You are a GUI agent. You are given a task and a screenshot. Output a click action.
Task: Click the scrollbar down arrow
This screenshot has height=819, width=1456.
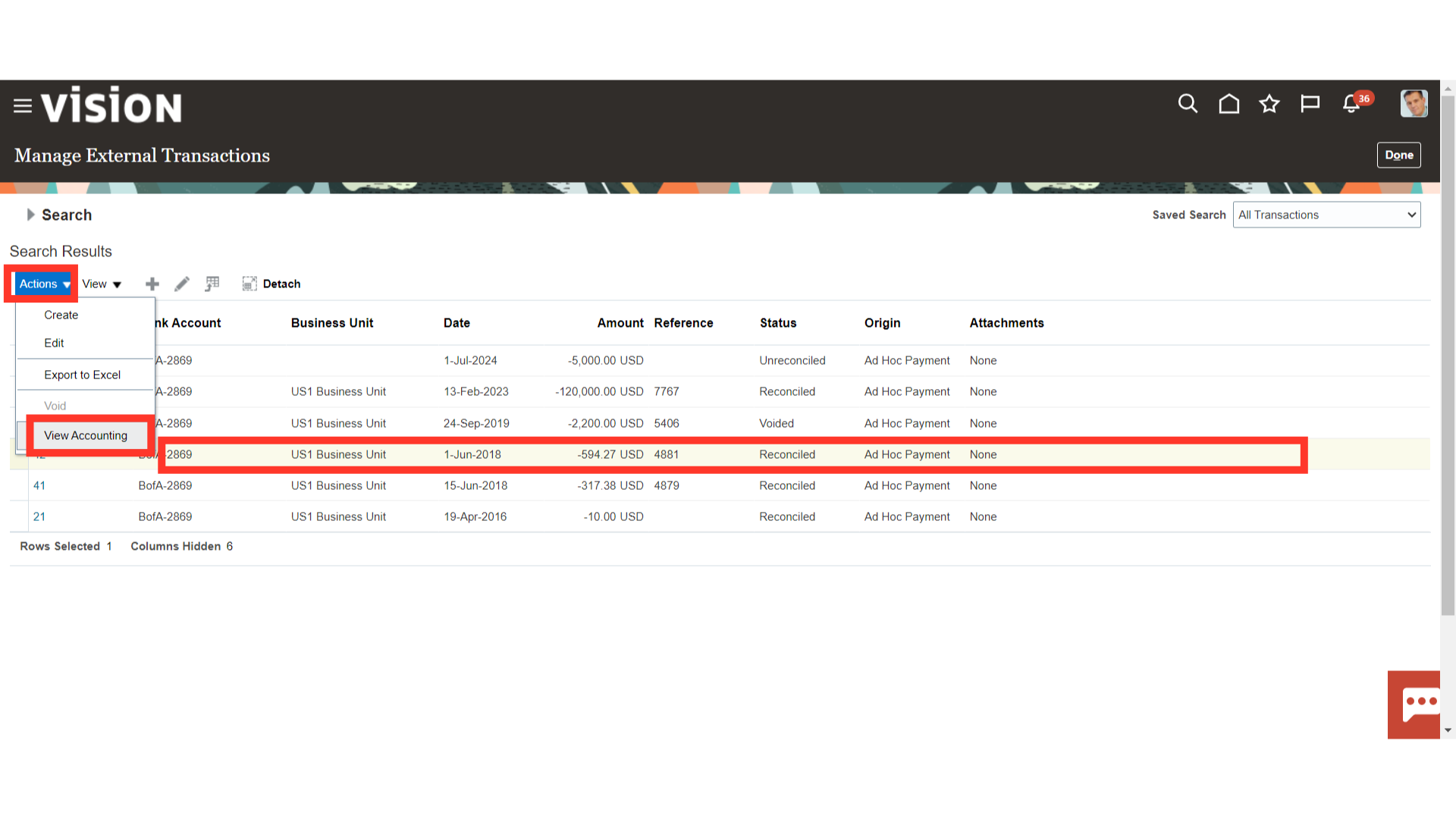click(x=1448, y=730)
